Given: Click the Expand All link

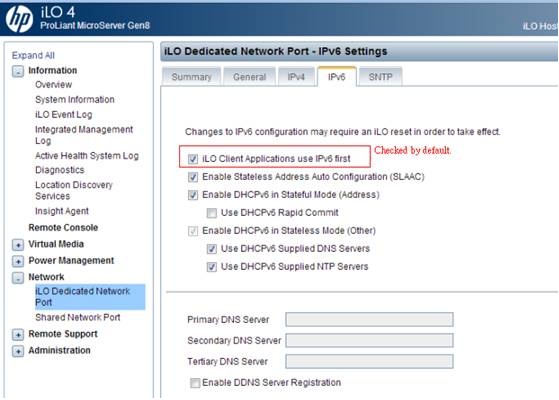Looking at the screenshot, I should (33, 55).
